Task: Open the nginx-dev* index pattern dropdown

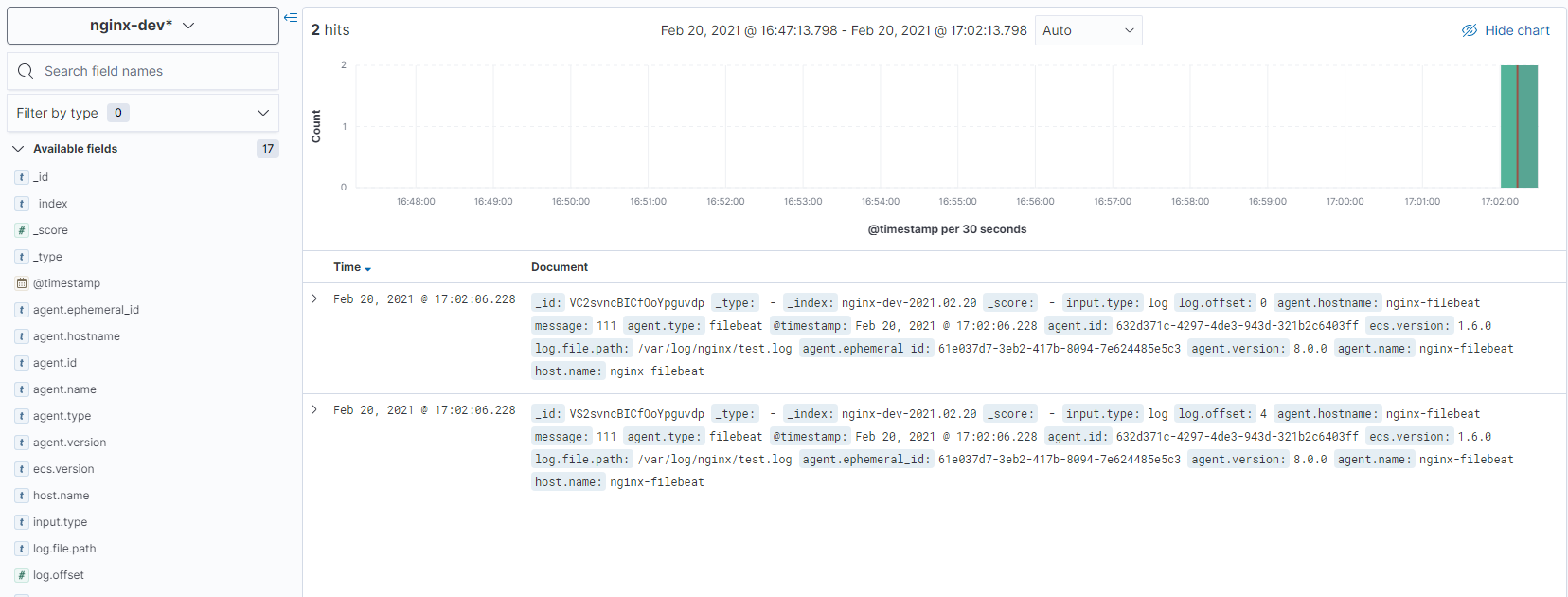Action: 143,26
